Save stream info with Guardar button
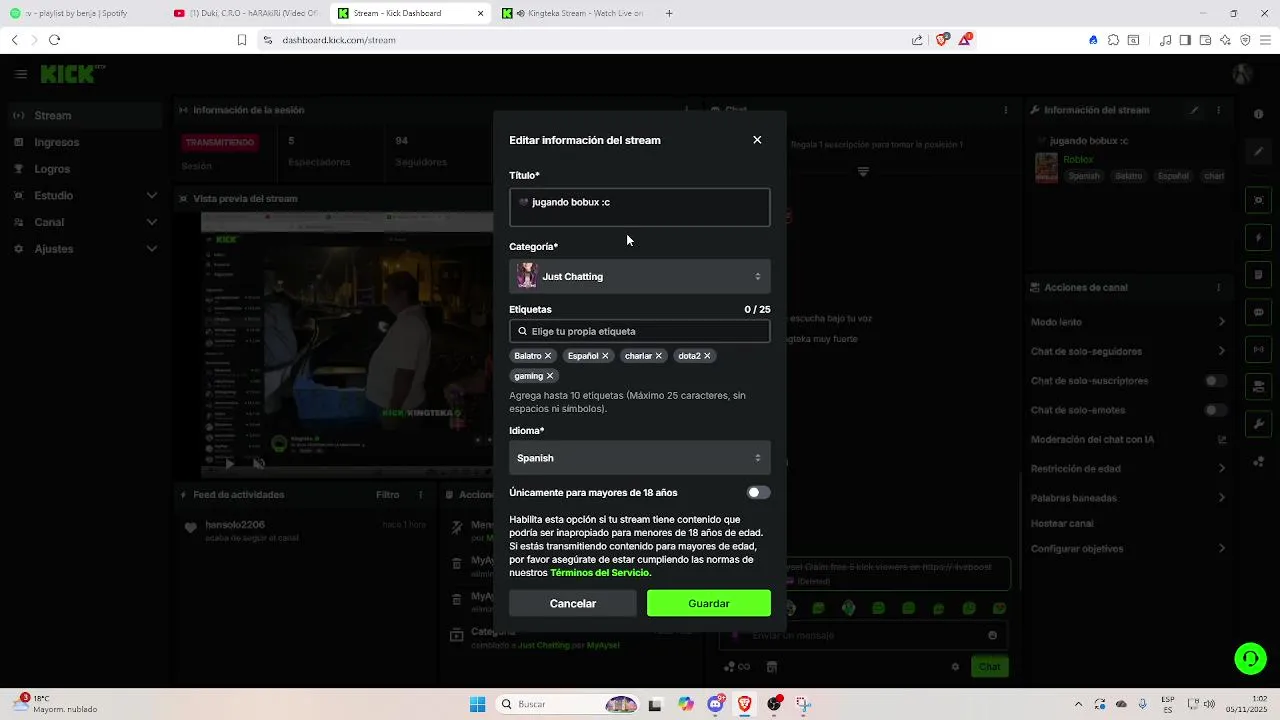Screen dimensions: 1280x720 pyautogui.click(x=709, y=603)
